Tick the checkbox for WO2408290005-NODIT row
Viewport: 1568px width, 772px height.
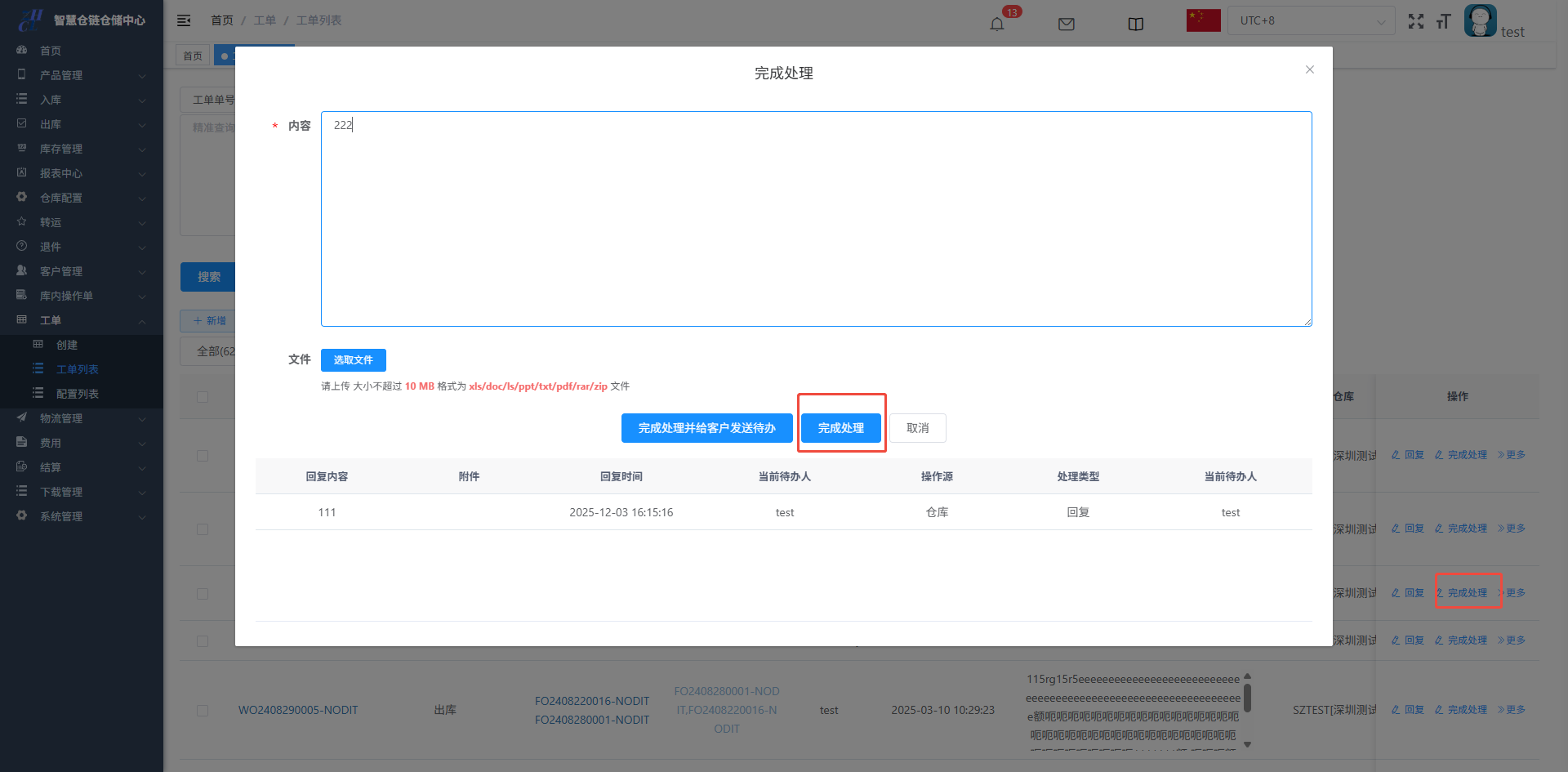pos(203,710)
